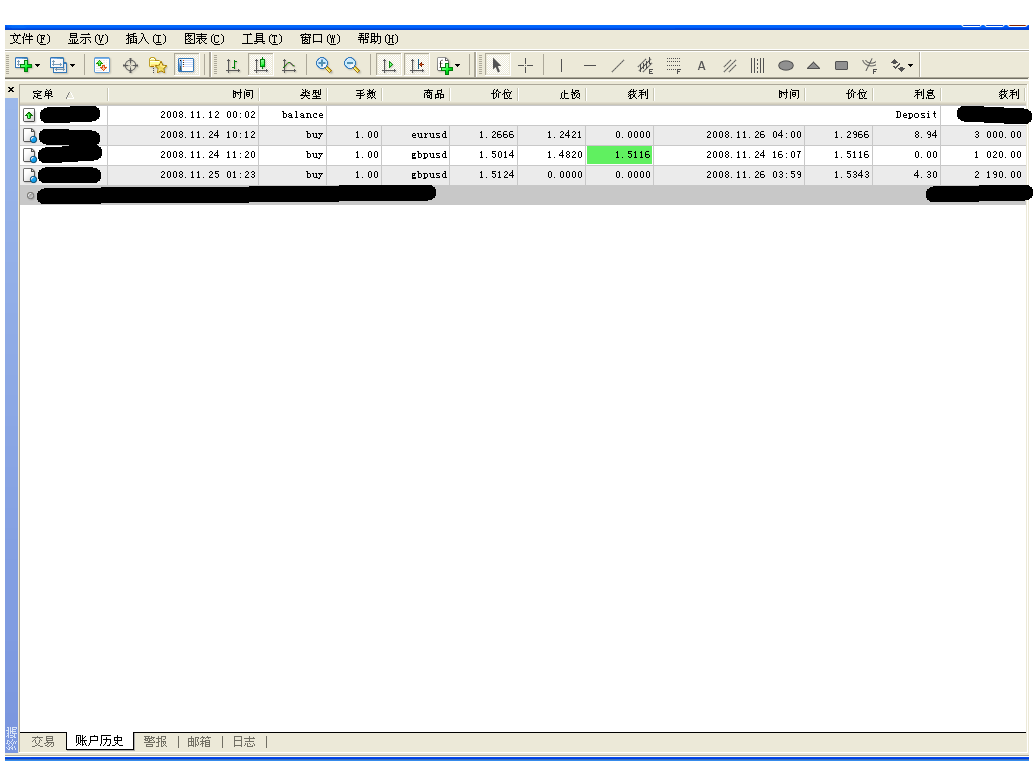Close the terminal panel with the x
The width and height of the screenshot is (1034, 761).
point(11,89)
